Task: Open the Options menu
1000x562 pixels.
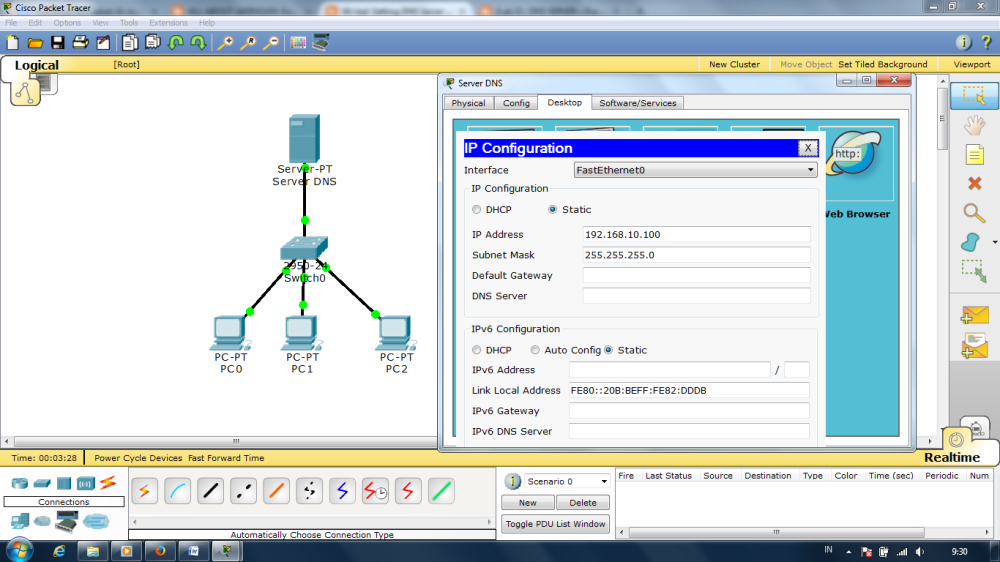Action: pyautogui.click(x=67, y=22)
